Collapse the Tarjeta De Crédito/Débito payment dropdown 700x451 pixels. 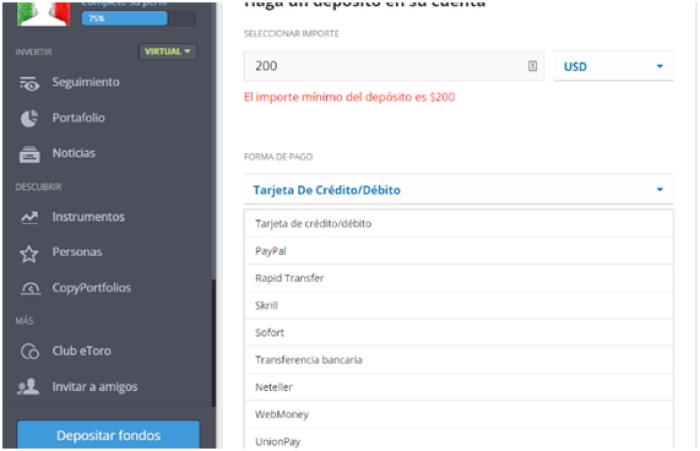coord(458,190)
